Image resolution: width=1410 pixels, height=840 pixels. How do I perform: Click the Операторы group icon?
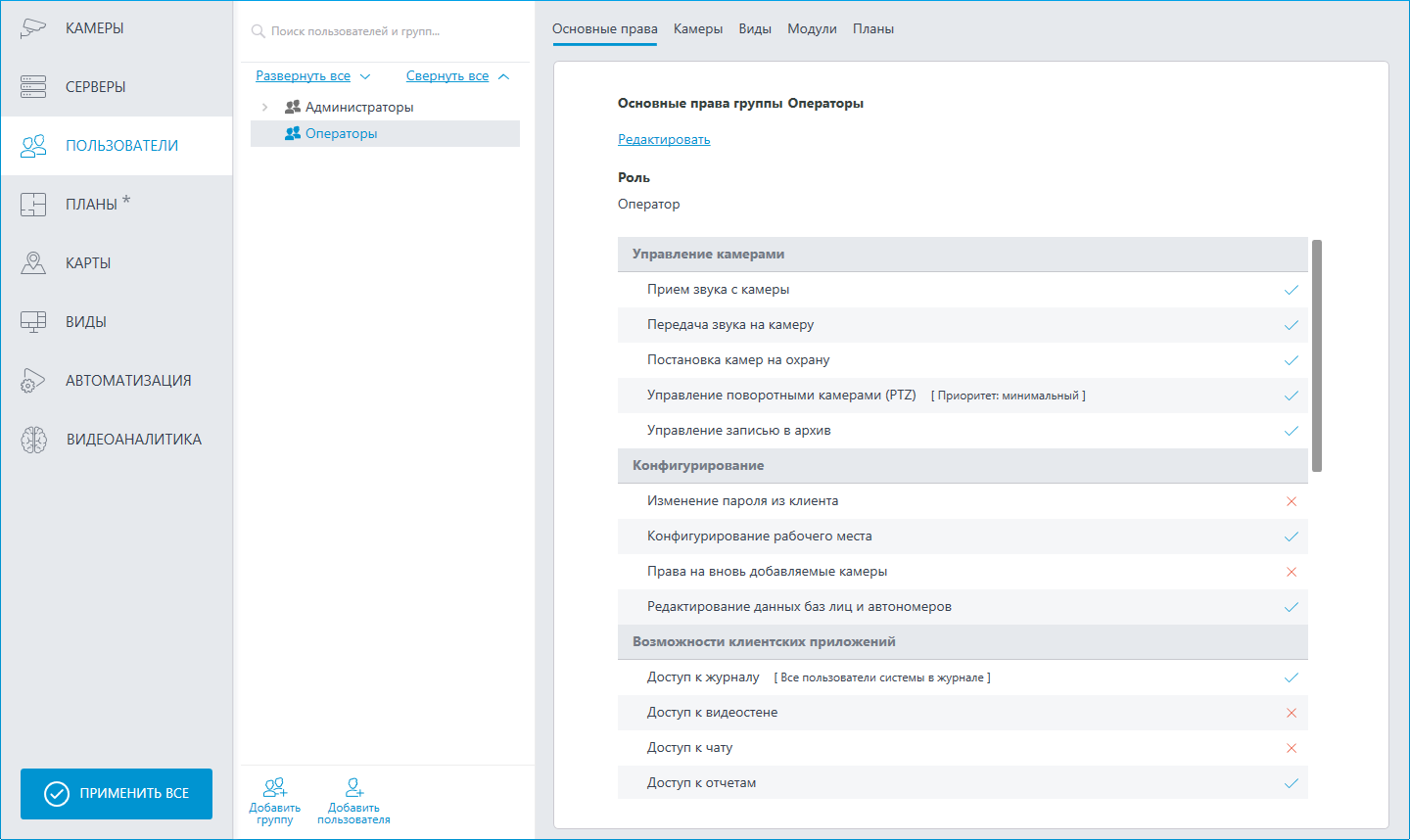(292, 133)
